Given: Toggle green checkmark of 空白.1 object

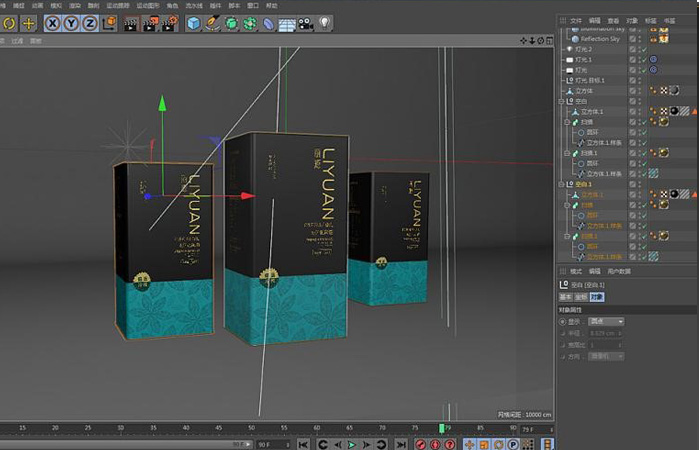Looking at the screenshot, I should (642, 185).
